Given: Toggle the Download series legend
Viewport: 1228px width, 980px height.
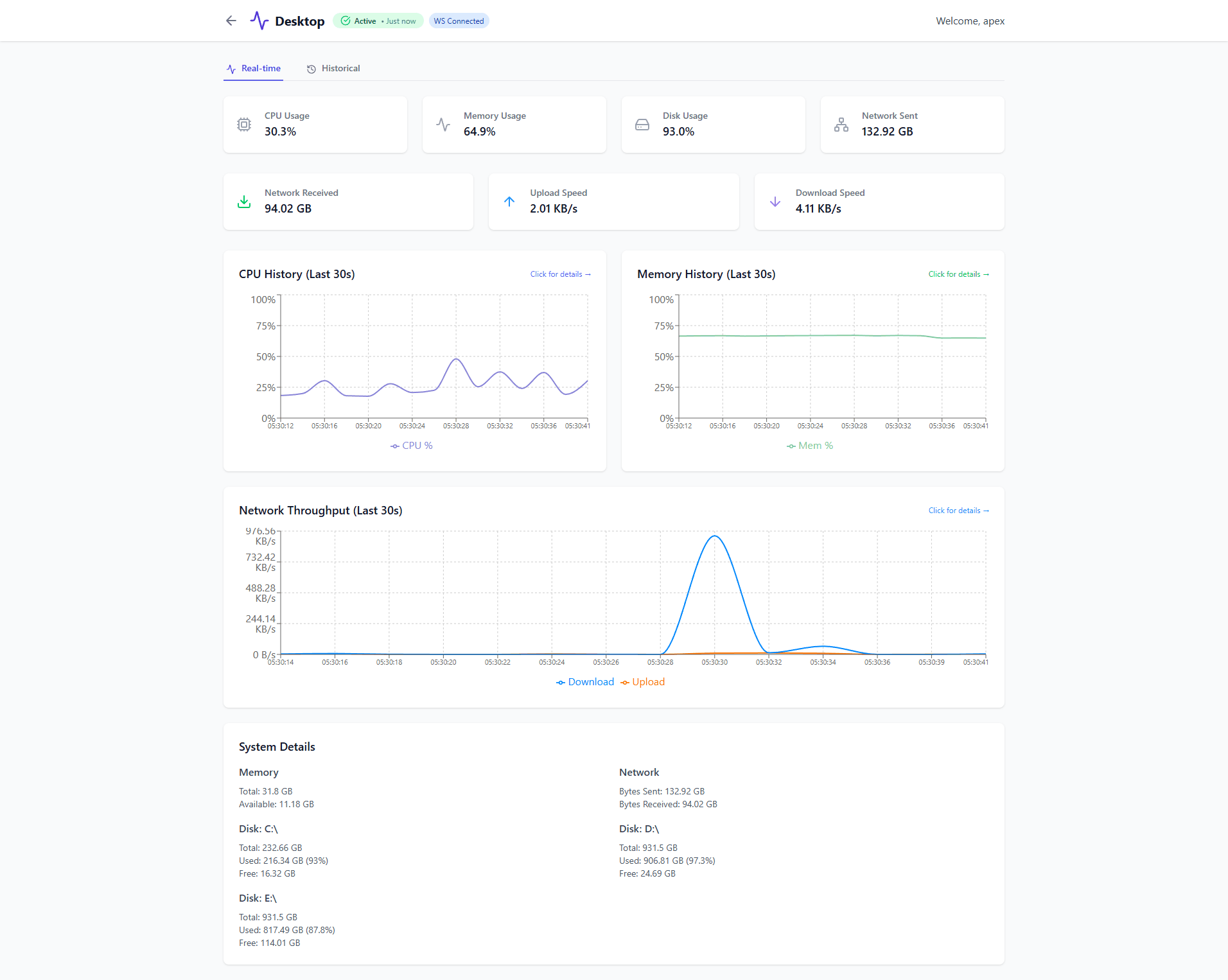Looking at the screenshot, I should [585, 682].
